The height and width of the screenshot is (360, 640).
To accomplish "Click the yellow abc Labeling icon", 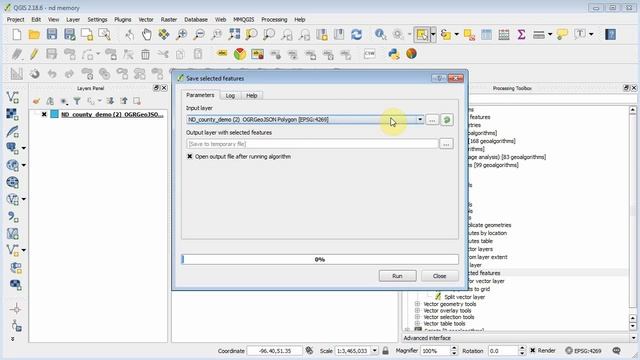I will (222, 54).
